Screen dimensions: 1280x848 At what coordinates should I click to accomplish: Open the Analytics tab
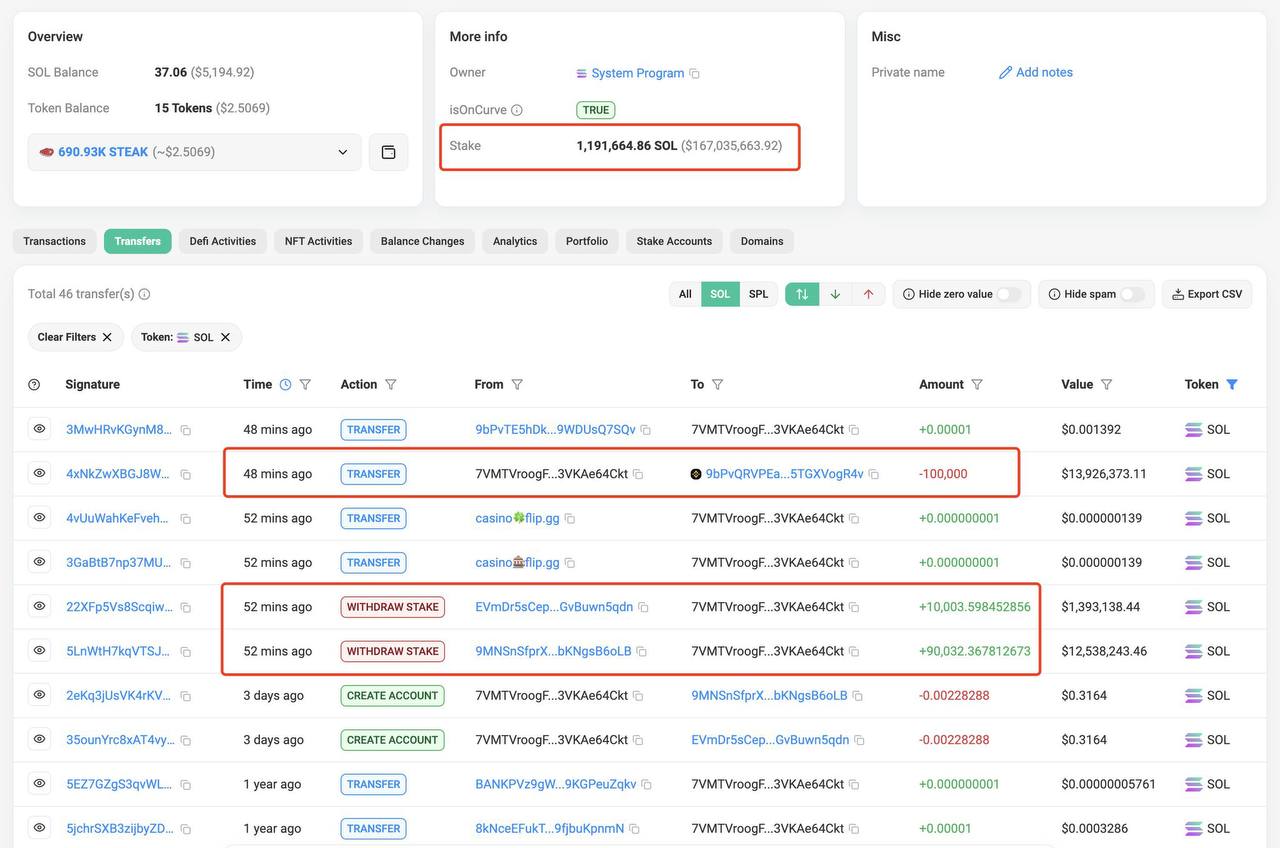(x=515, y=241)
